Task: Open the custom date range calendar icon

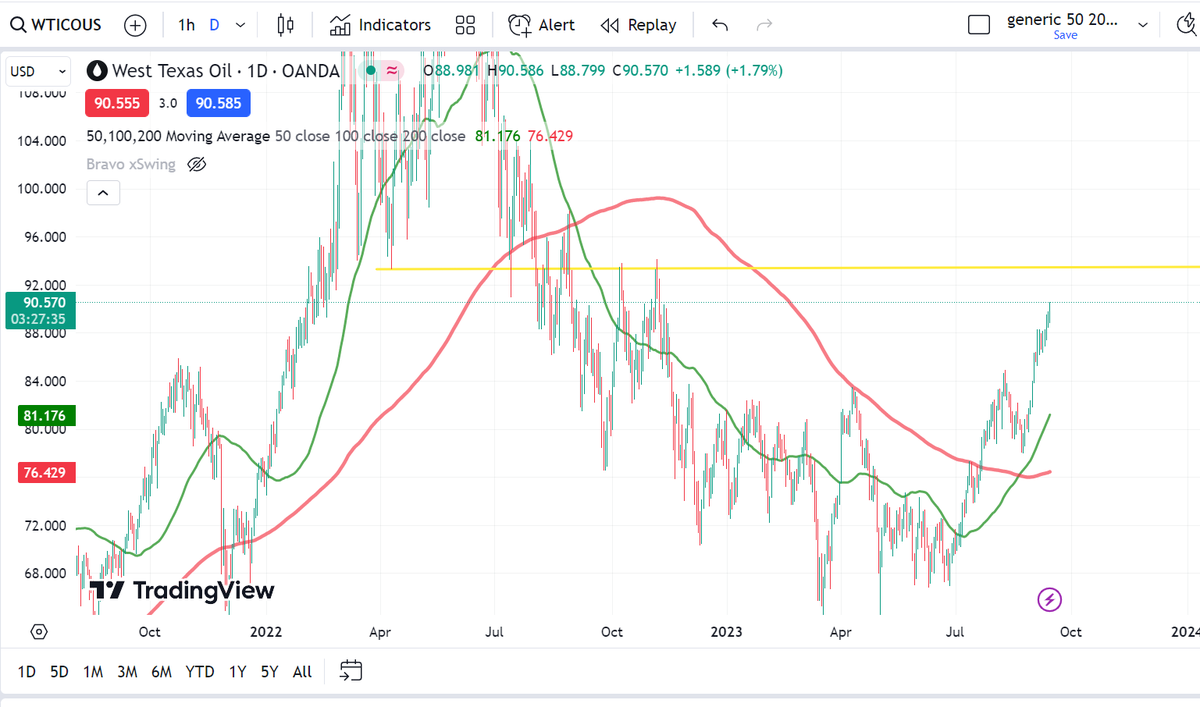Action: pos(350,671)
